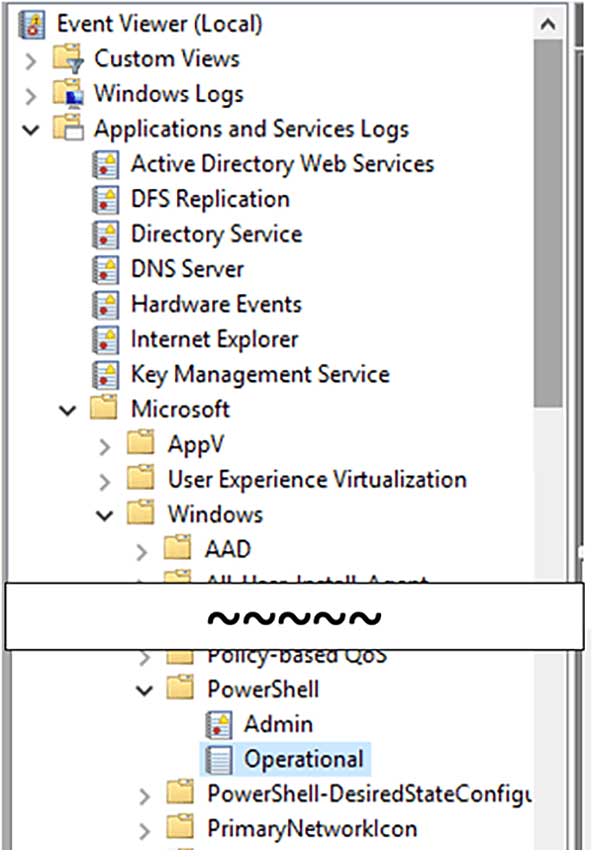Select the PrimaryNetworkIcon label
This screenshot has width=600, height=857.
(x=312, y=829)
